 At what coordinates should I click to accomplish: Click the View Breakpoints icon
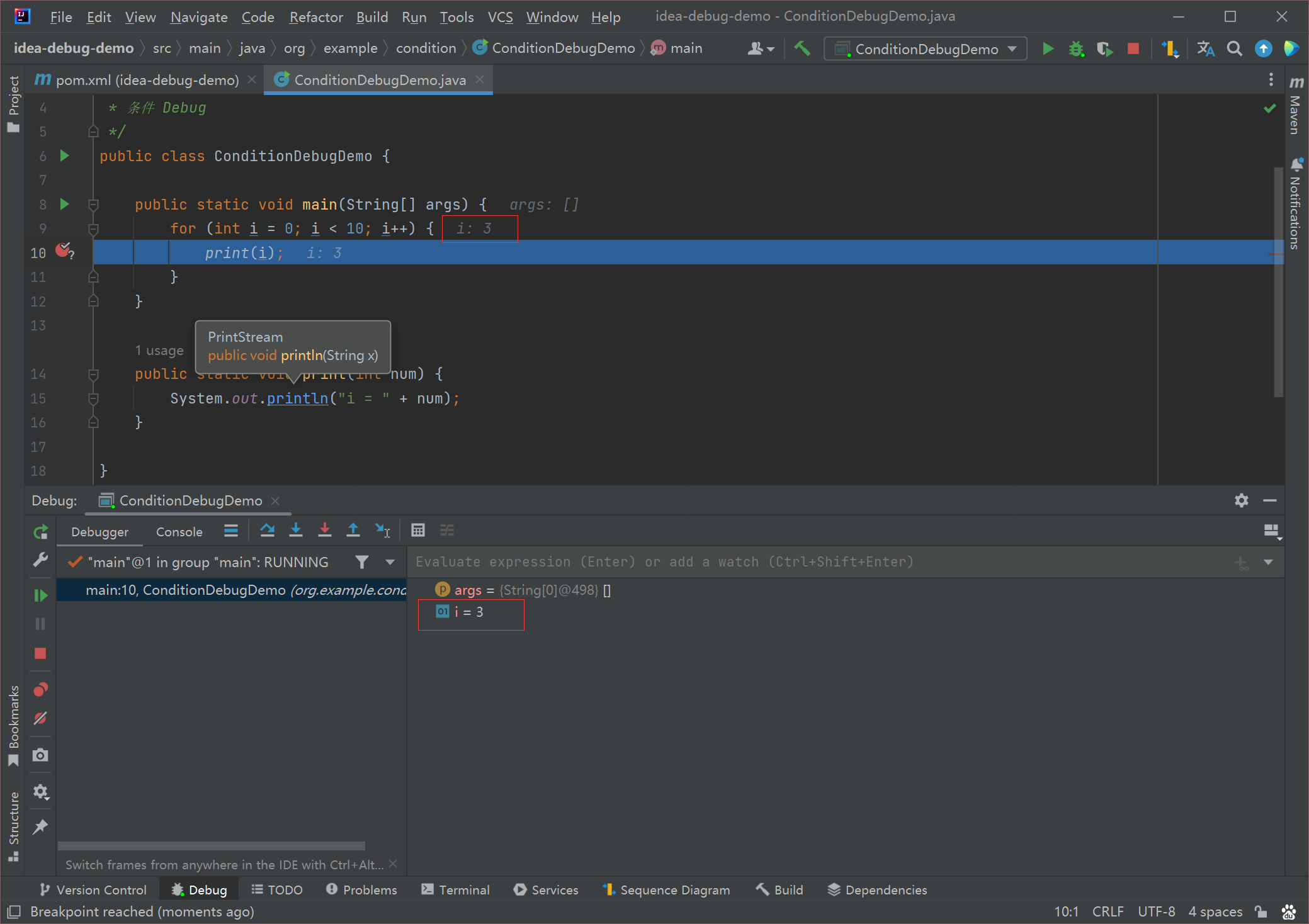pyautogui.click(x=40, y=689)
